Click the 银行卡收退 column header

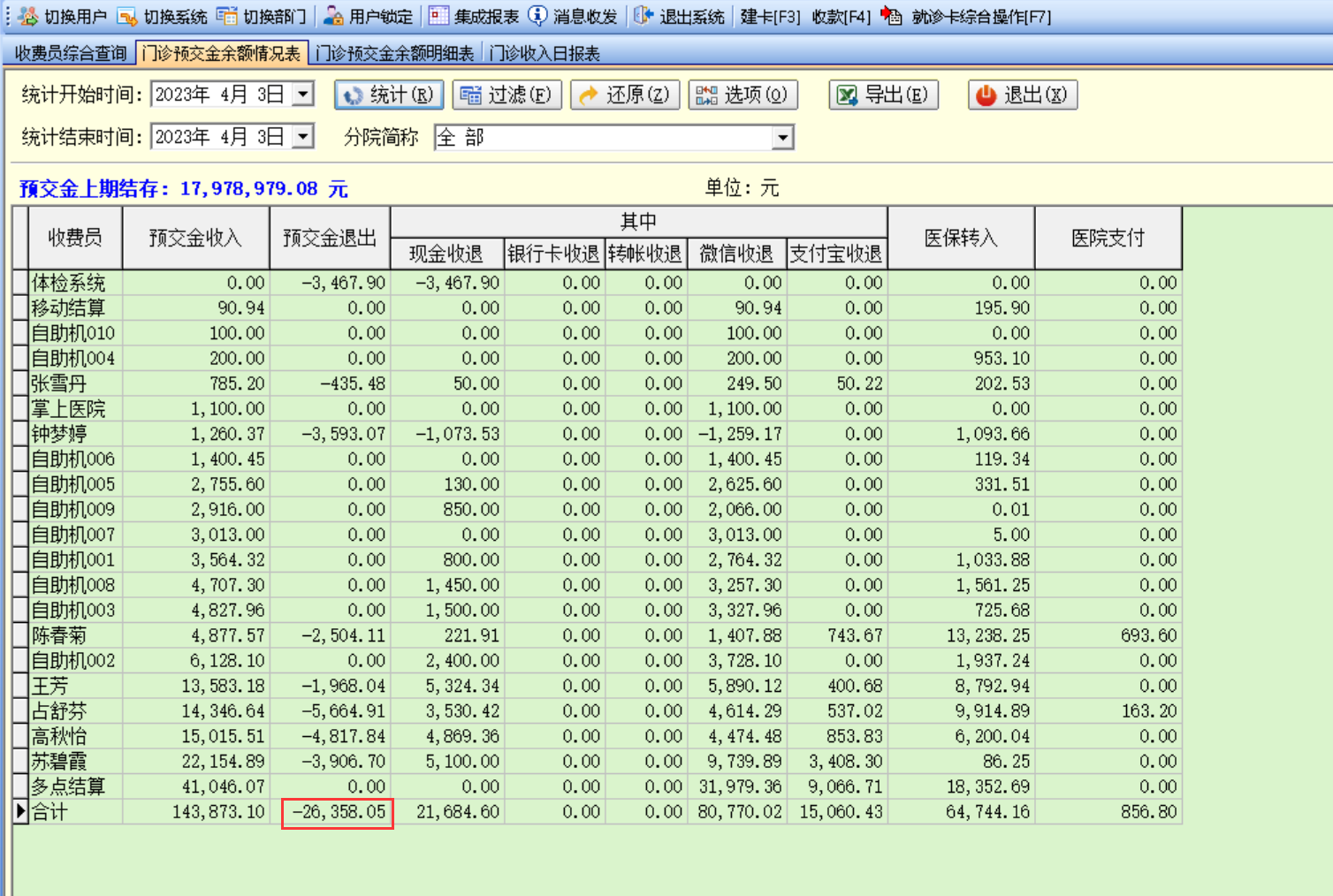coord(554,254)
